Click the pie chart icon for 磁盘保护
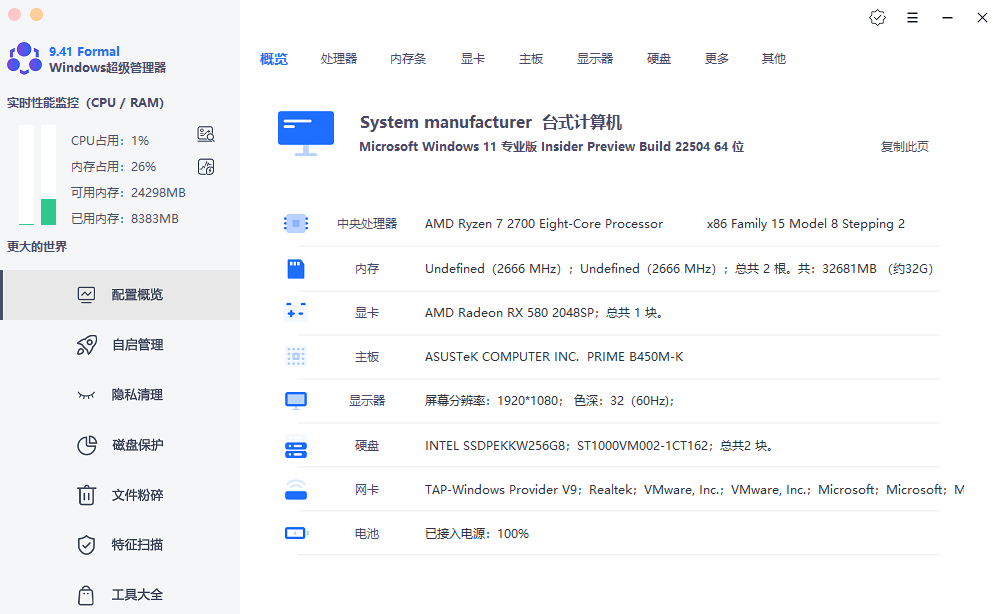The height and width of the screenshot is (614, 999). [x=87, y=445]
